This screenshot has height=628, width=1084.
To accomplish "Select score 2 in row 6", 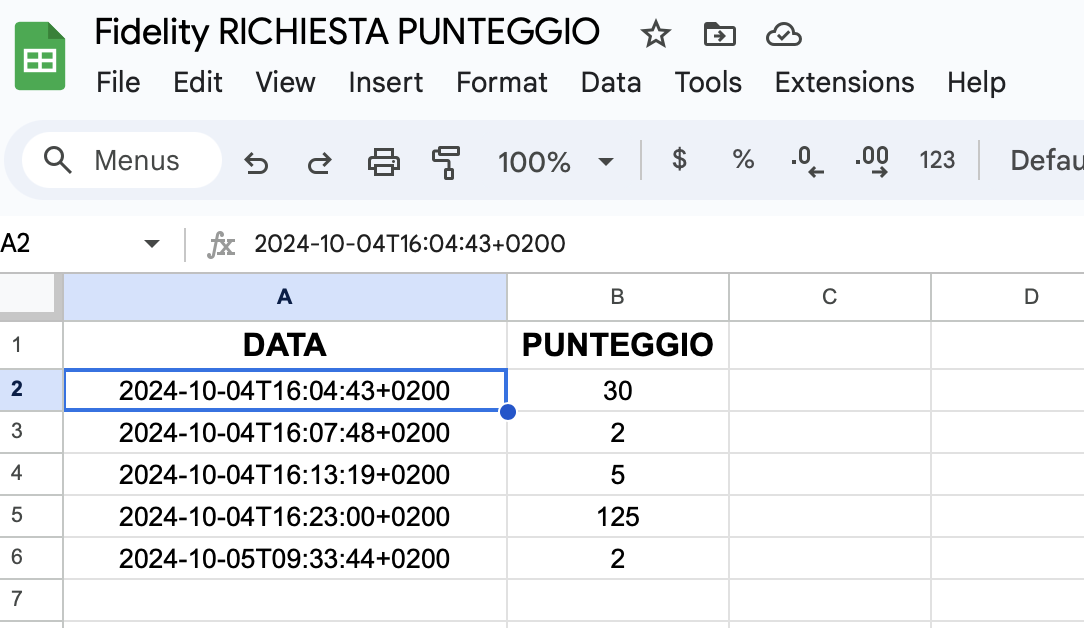I will 617,558.
